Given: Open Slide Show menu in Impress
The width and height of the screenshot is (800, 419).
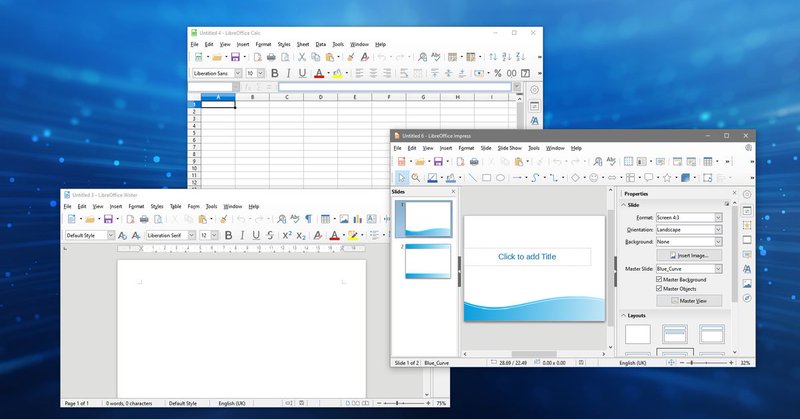Looking at the screenshot, I should (x=510, y=148).
